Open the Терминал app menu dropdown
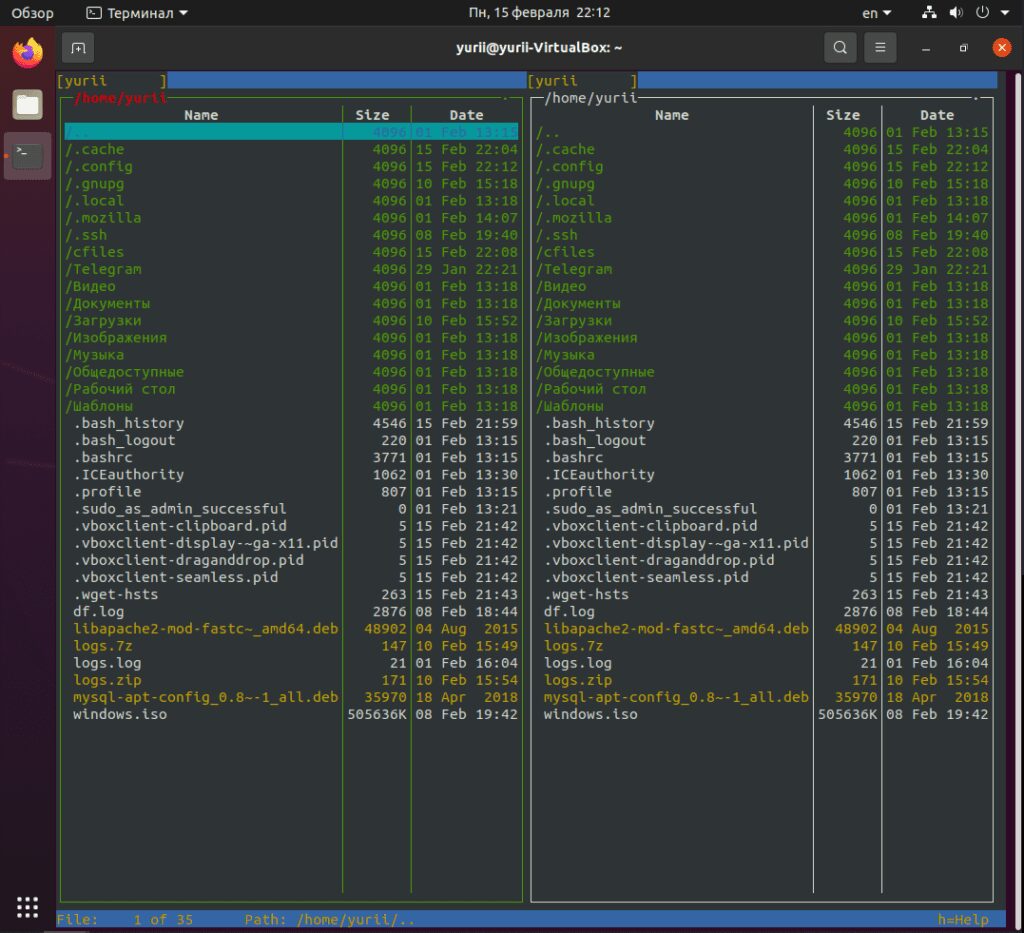 pyautogui.click(x=137, y=13)
